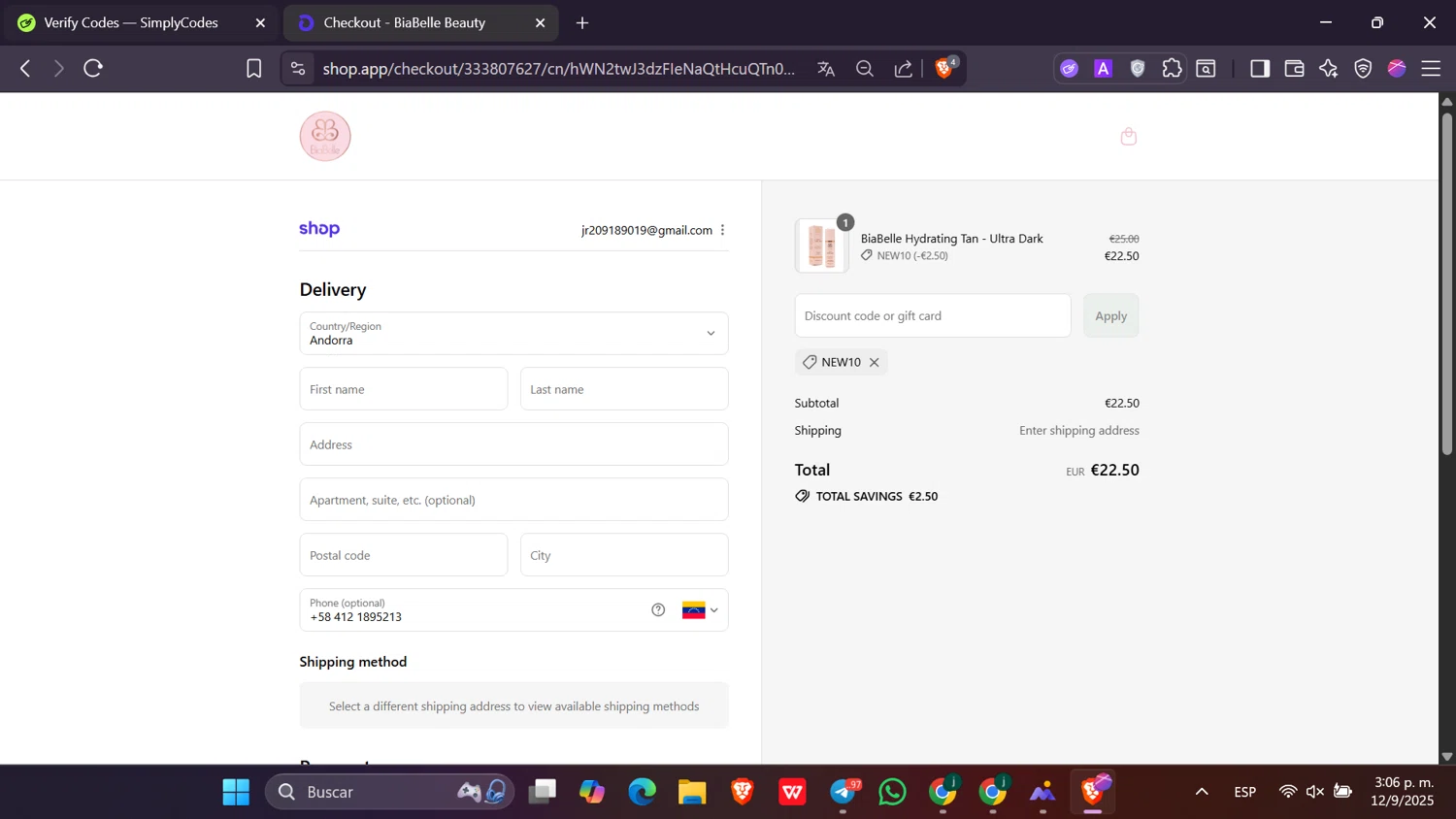Toggle the browser sidebar panel
The height and width of the screenshot is (819, 1456).
tap(1259, 68)
